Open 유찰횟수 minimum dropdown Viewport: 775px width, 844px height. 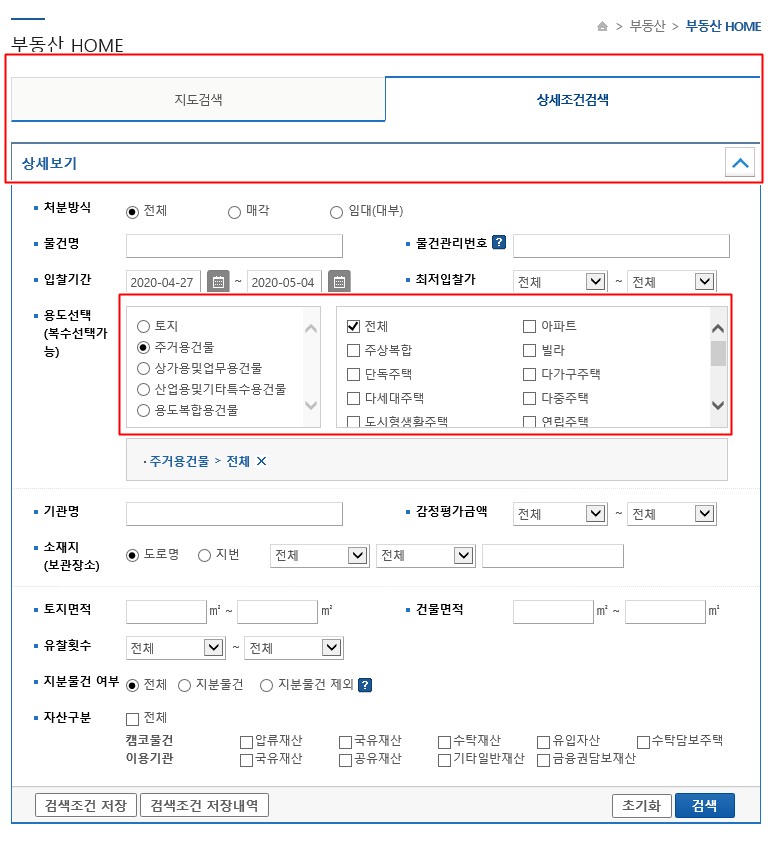(x=176, y=648)
